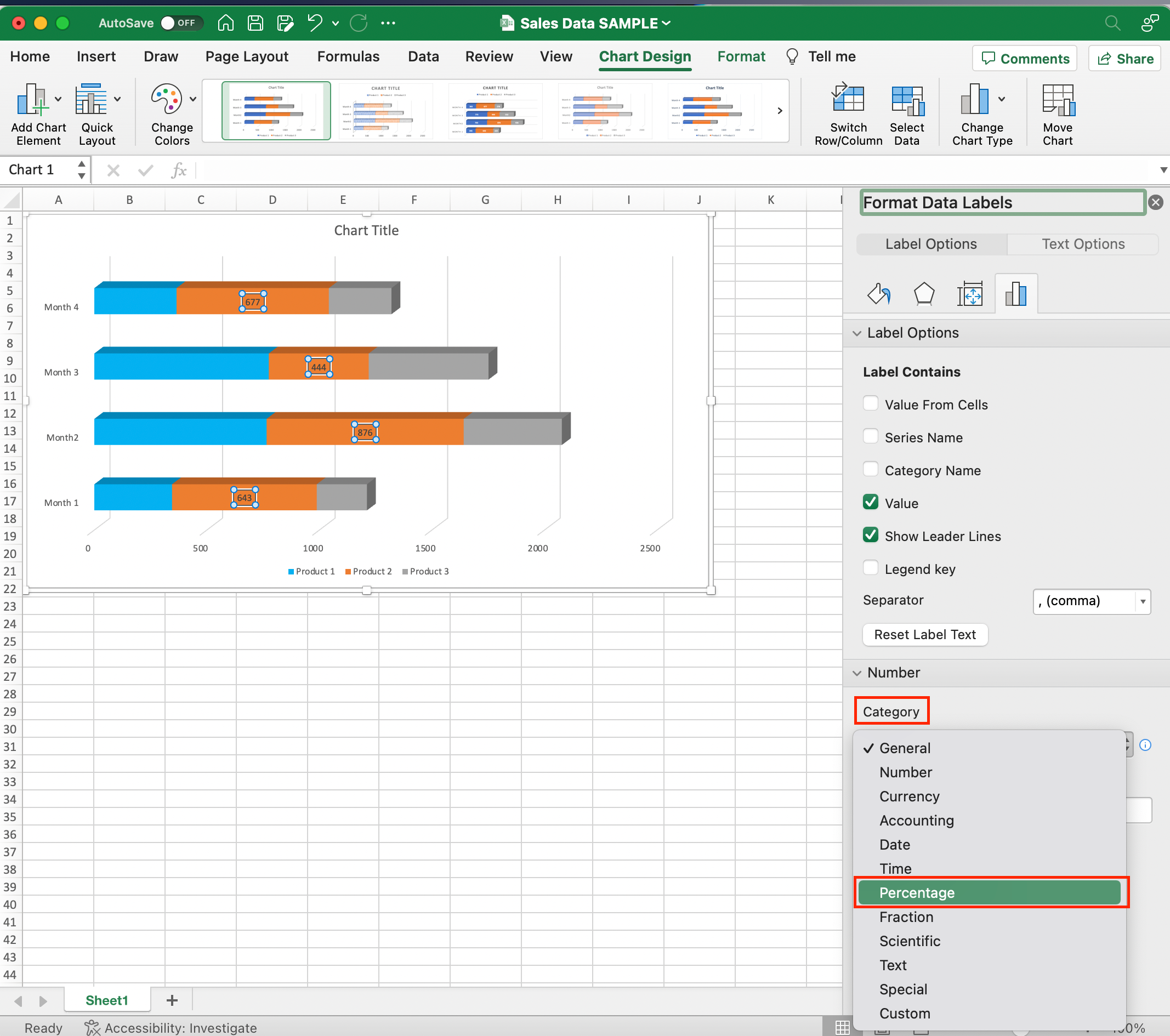Screen dimensions: 1170x1036
Task: Click the share-people icon in title bar
Action: coord(1149,23)
